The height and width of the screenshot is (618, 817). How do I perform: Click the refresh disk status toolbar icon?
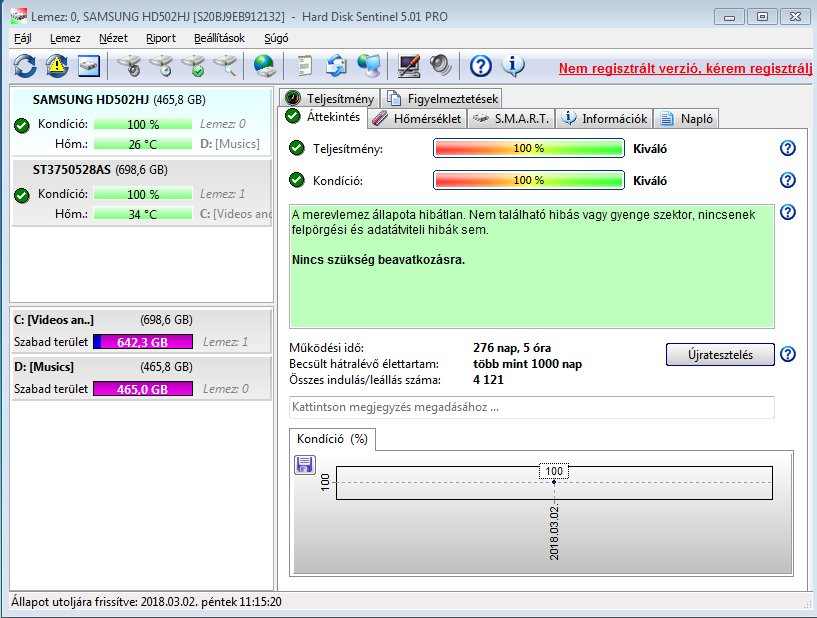pyautogui.click(x=24, y=66)
